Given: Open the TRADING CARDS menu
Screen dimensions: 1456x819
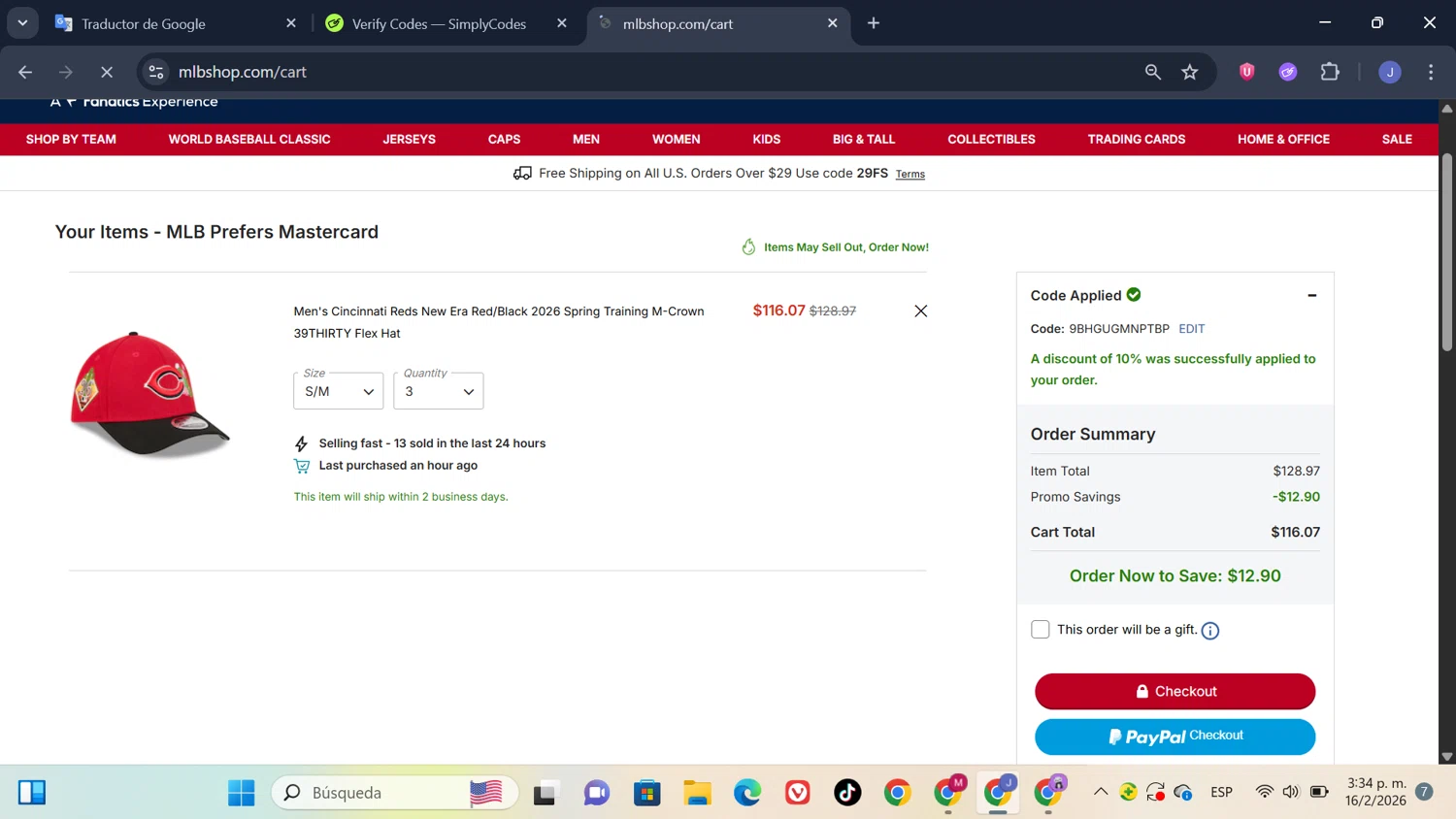Looking at the screenshot, I should coord(1136,140).
